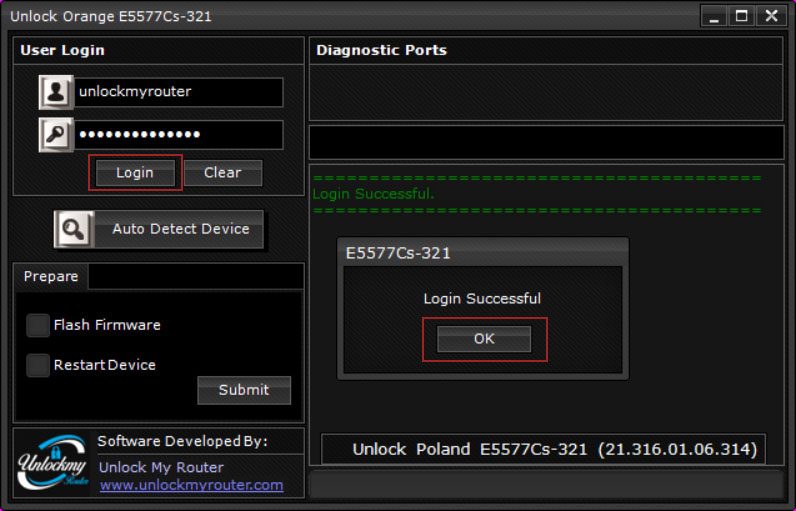Enable the Flash Firmware checkbox
Screen dimensions: 796x511
click(x=38, y=325)
